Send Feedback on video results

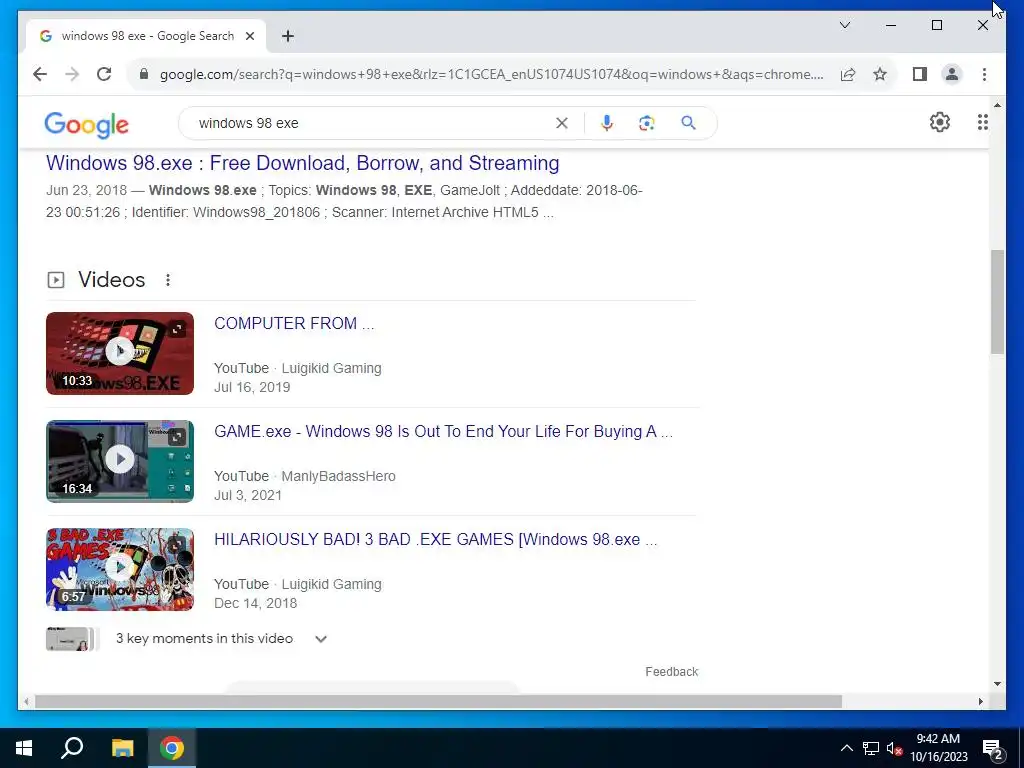671,672
